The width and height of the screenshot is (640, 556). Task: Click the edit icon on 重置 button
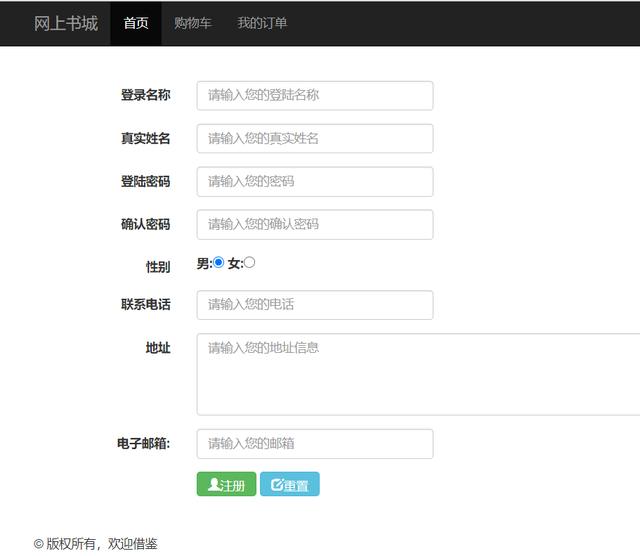tap(277, 485)
